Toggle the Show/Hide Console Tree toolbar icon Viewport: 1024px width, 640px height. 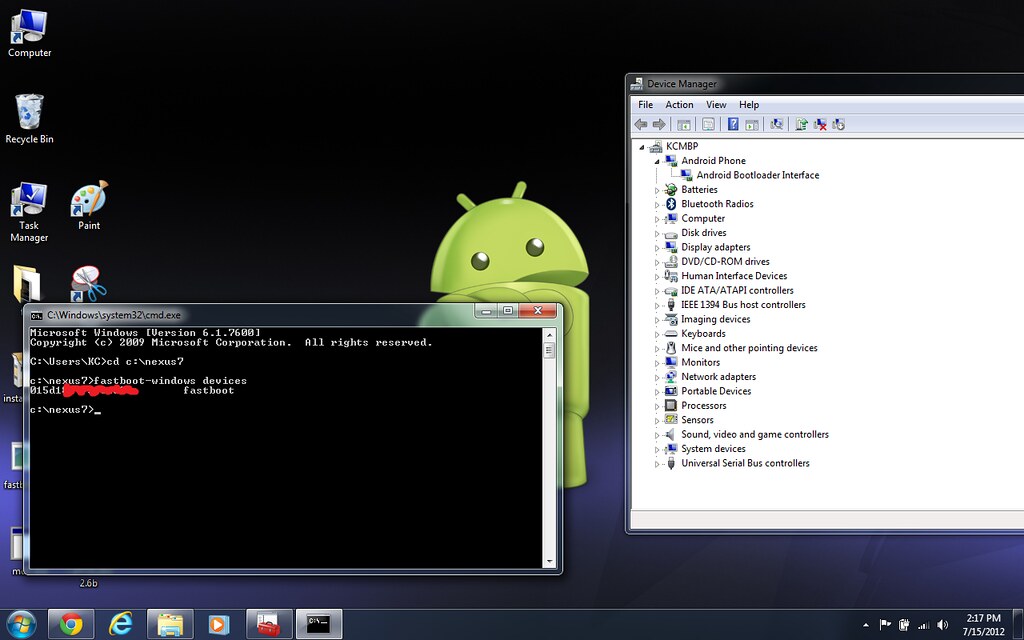click(x=684, y=124)
